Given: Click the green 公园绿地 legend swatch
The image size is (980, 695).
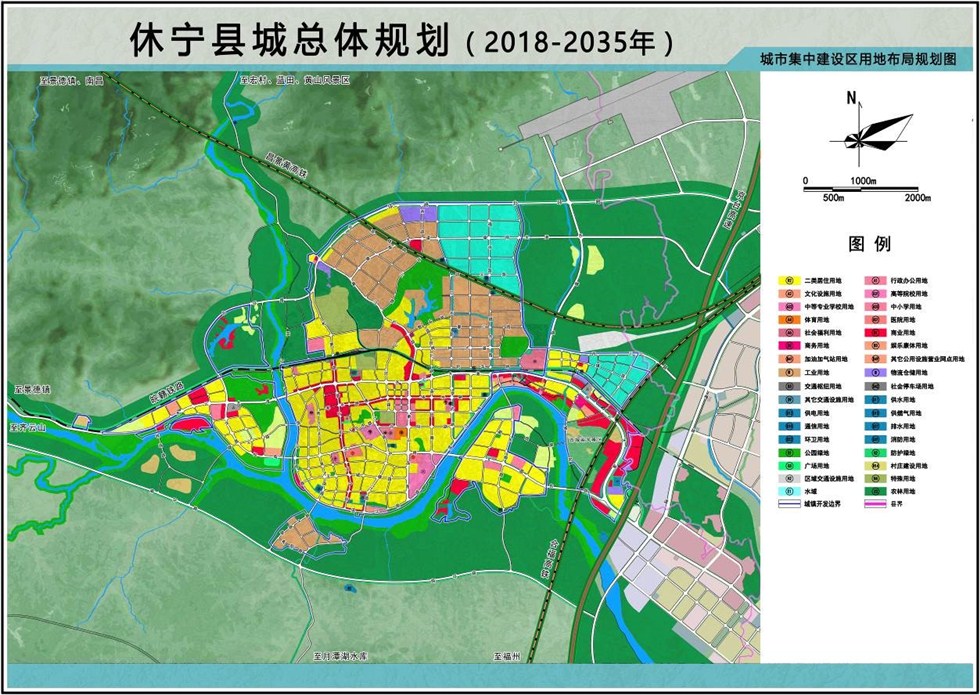Looking at the screenshot, I should (x=790, y=452).
